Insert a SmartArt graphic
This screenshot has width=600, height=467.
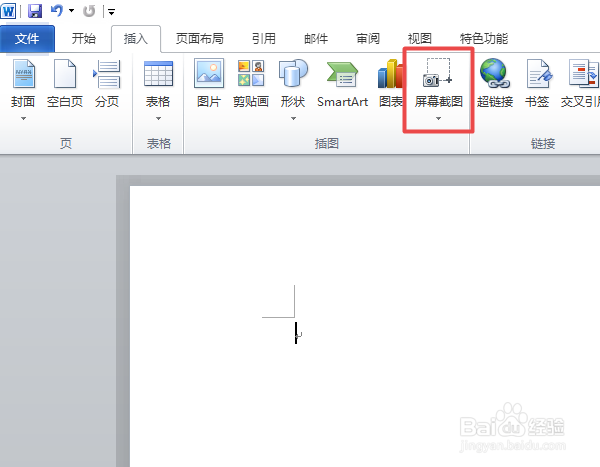[342, 83]
